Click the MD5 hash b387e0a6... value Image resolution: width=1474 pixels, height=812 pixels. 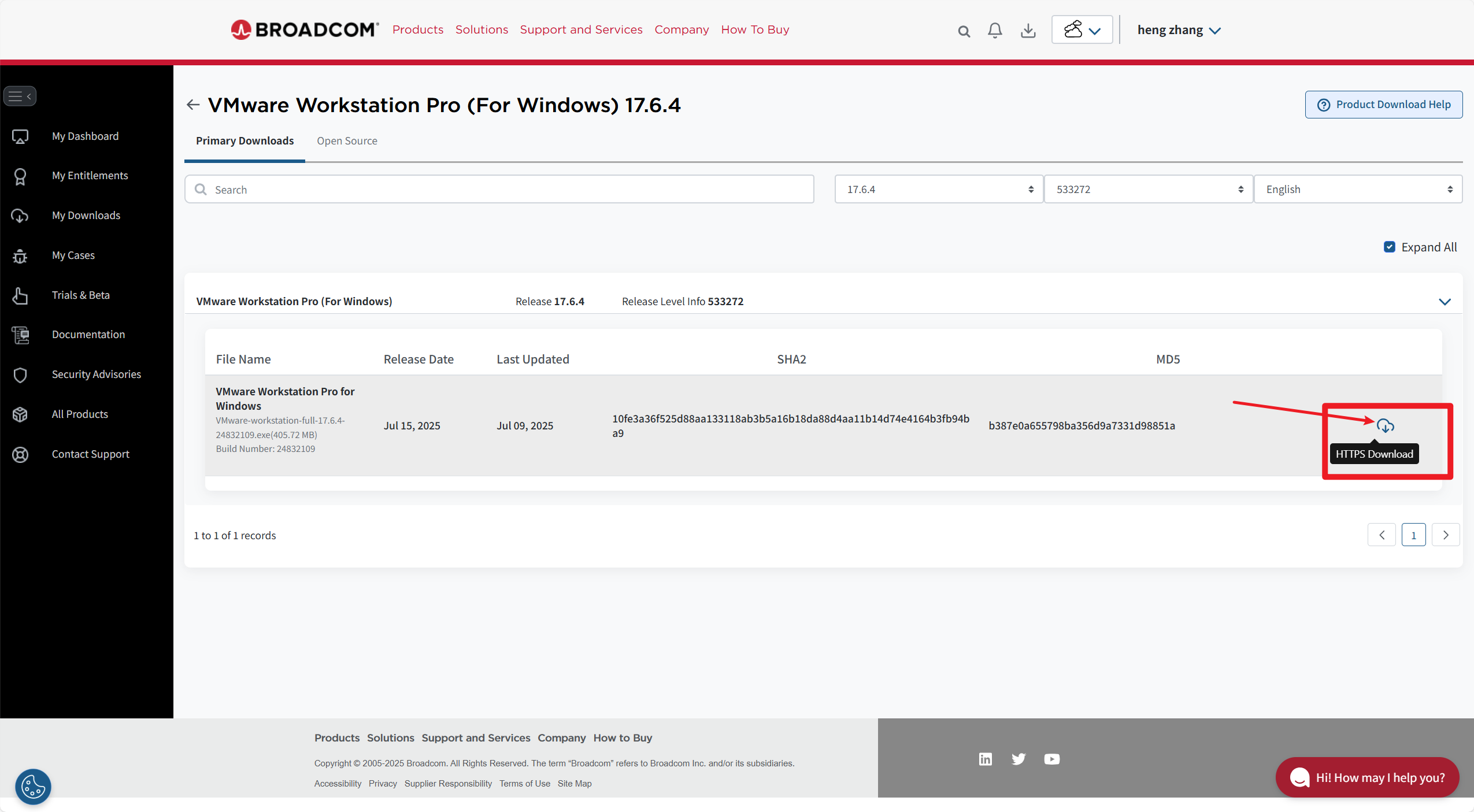click(x=1082, y=426)
